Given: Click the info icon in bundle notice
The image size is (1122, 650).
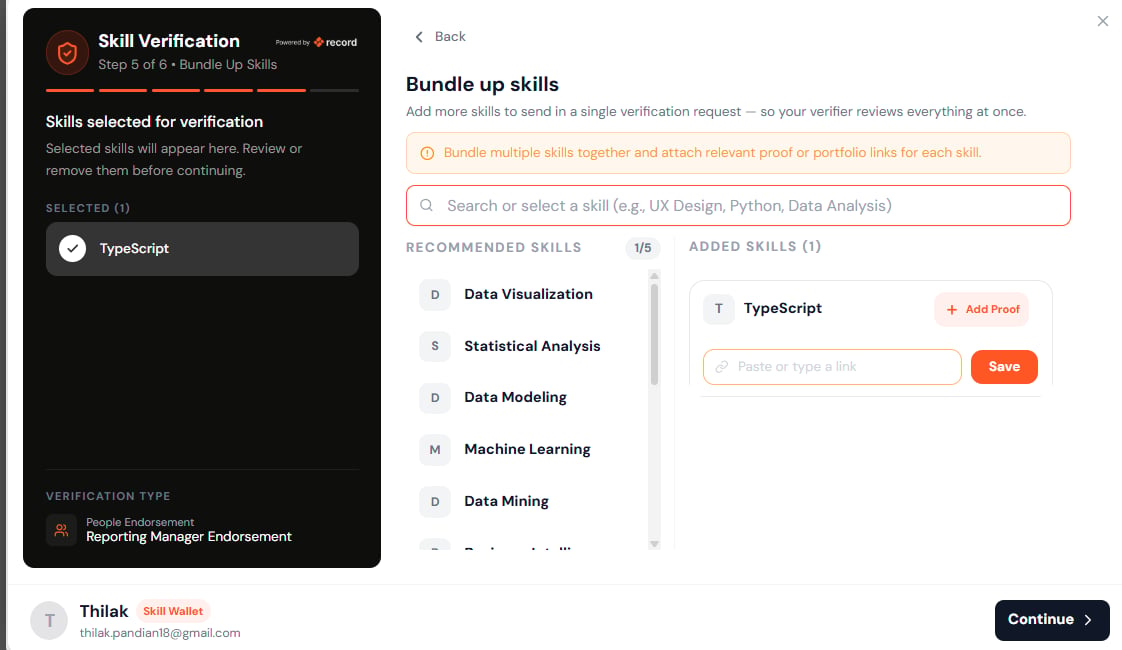Looking at the screenshot, I should tap(427, 153).
